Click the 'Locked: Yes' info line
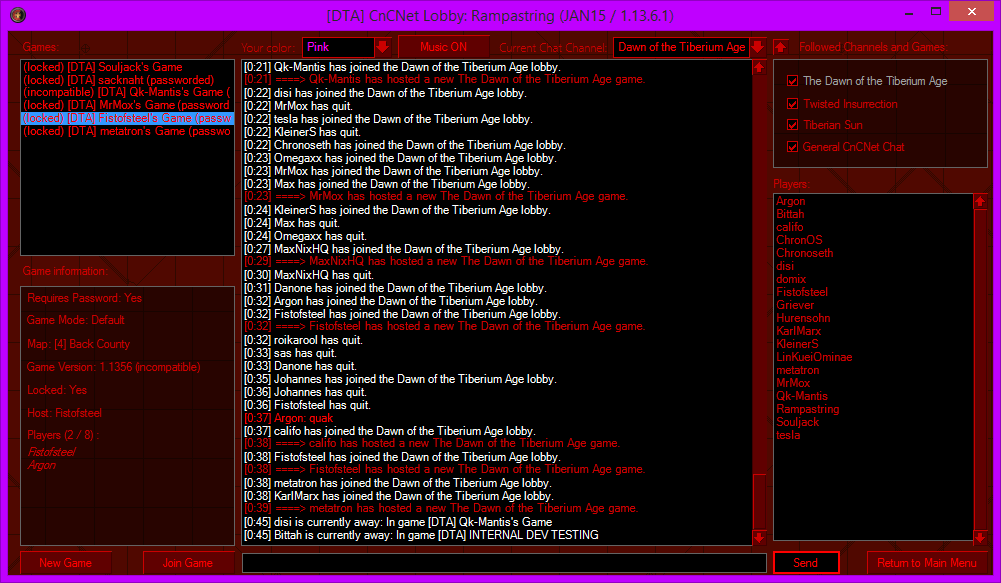Viewport: 1001px width, 583px height. click(x=57, y=390)
